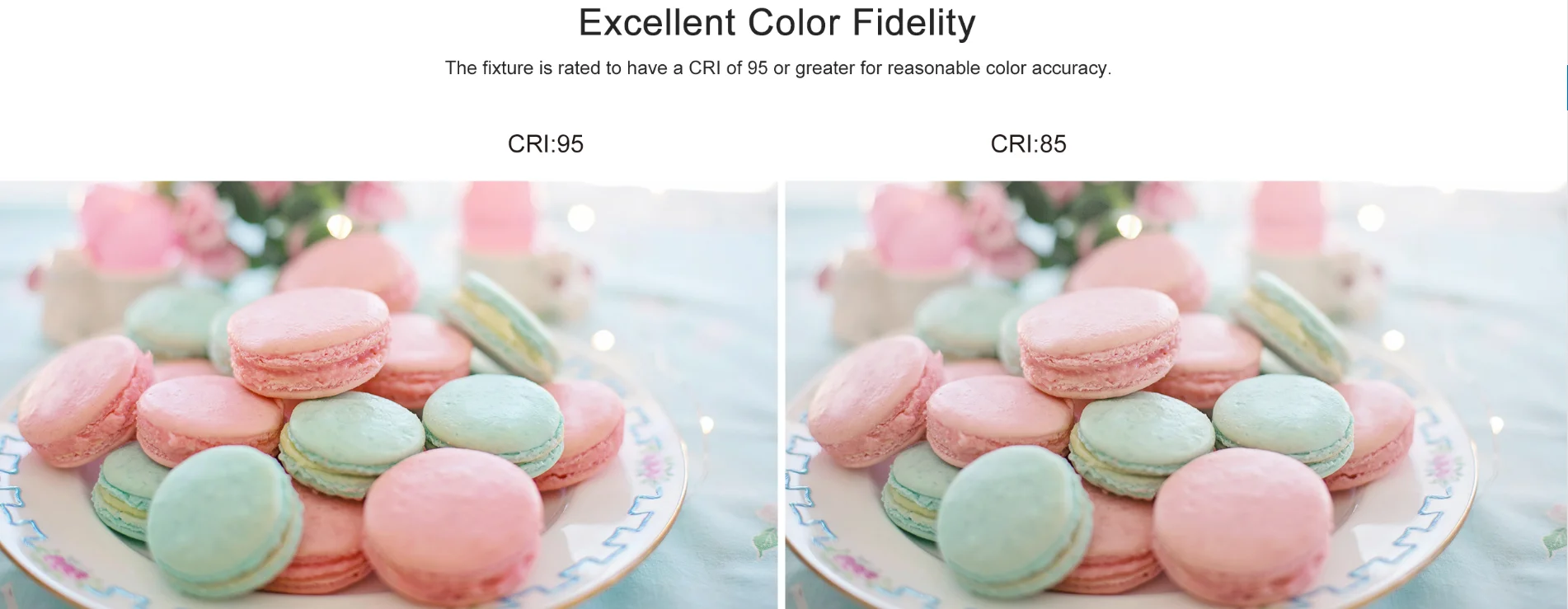The image size is (1568, 609).
Task: Click top pink macaron in CRI:85 image
Action: pos(1099,341)
